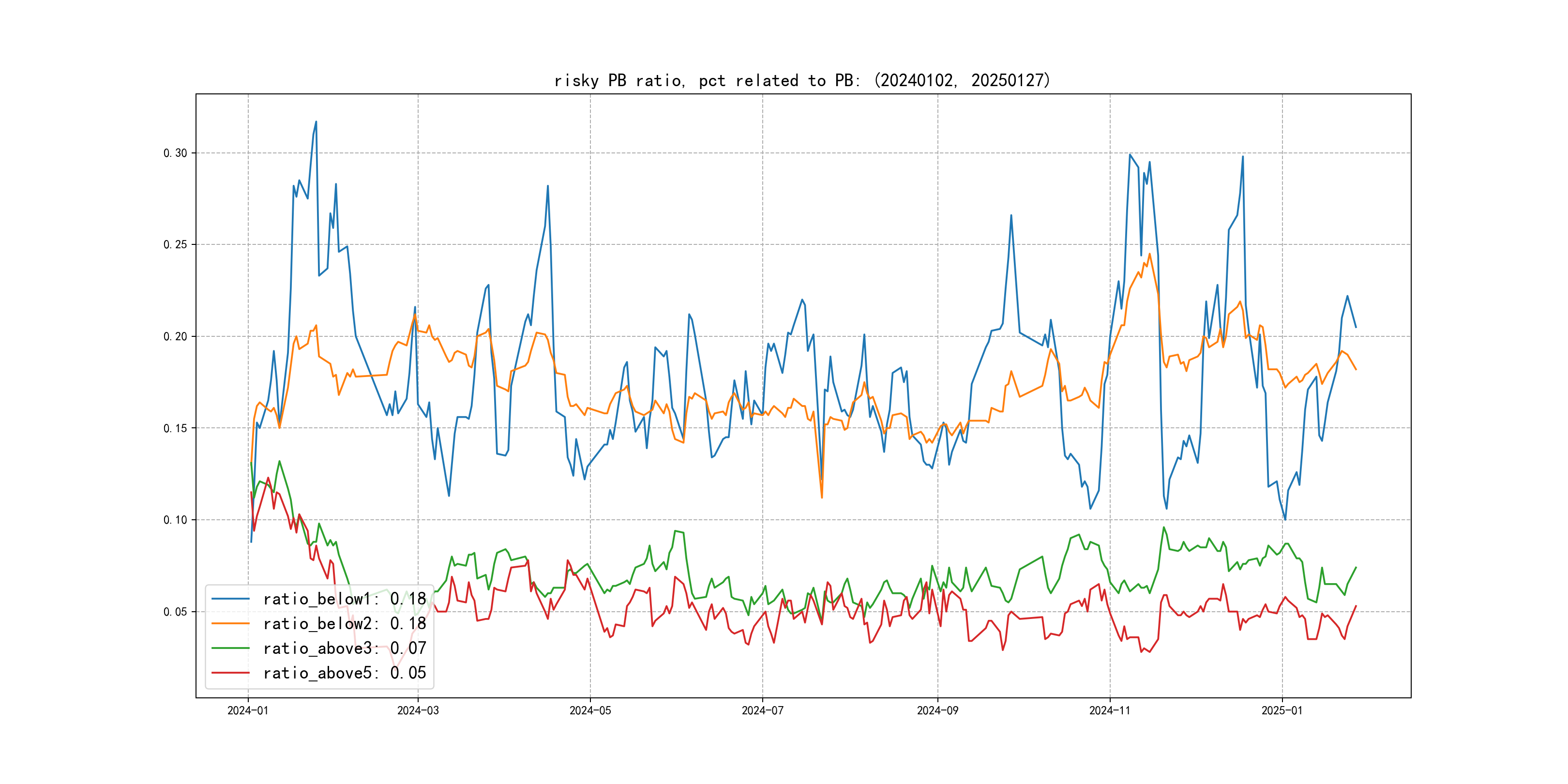Click the 2025-01 x-axis label
This screenshot has width=1568, height=784.
click(1282, 711)
